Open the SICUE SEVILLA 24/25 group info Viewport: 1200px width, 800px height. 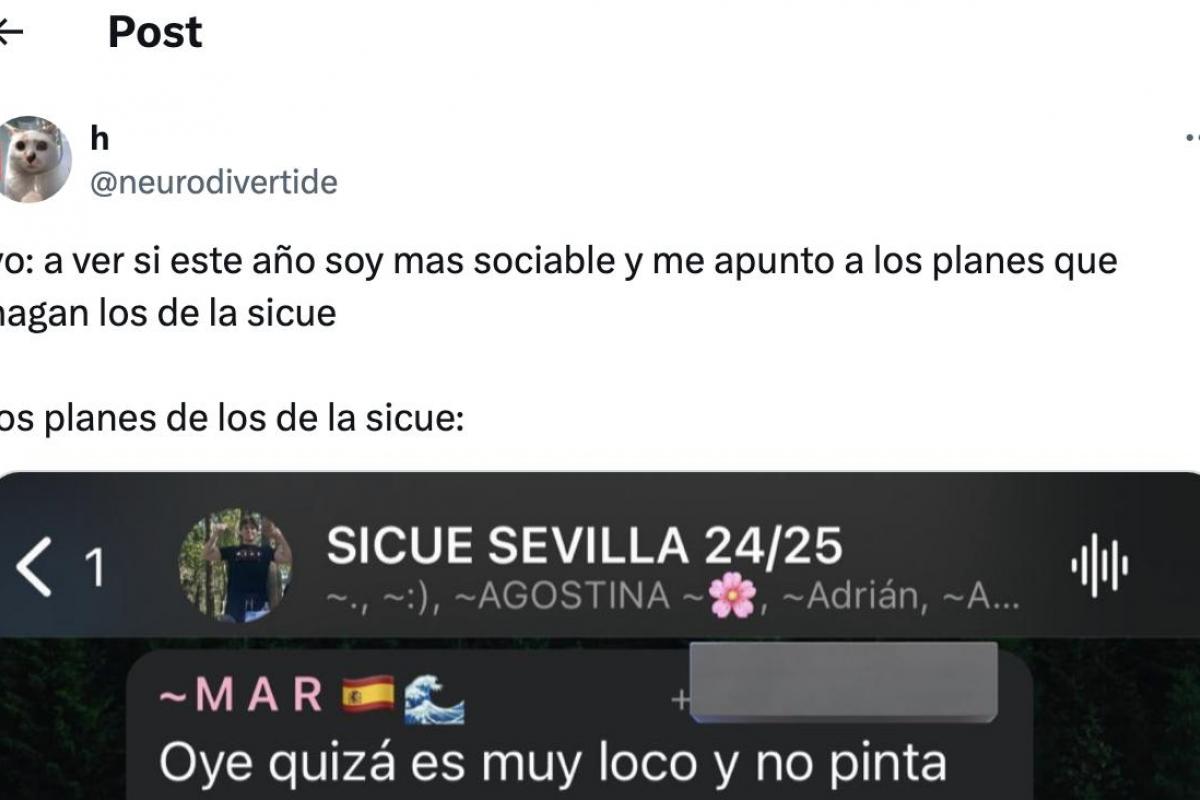pos(585,546)
